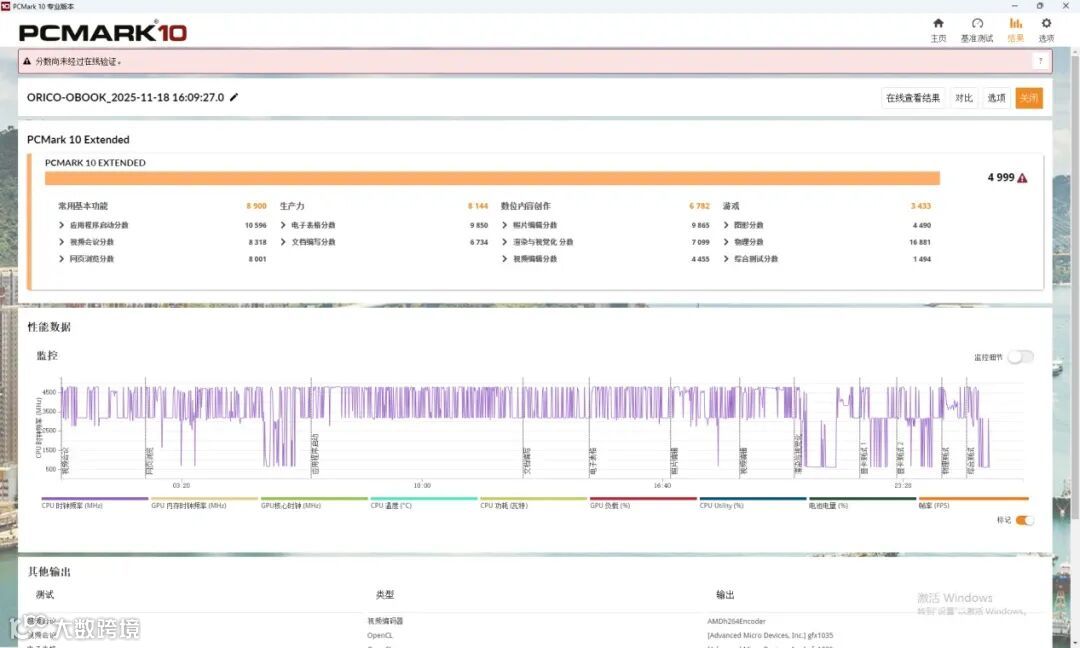This screenshot has height=648, width=1080.
Task: Select the GPU核心时钟 (MHz) legend
Action: pos(314,503)
